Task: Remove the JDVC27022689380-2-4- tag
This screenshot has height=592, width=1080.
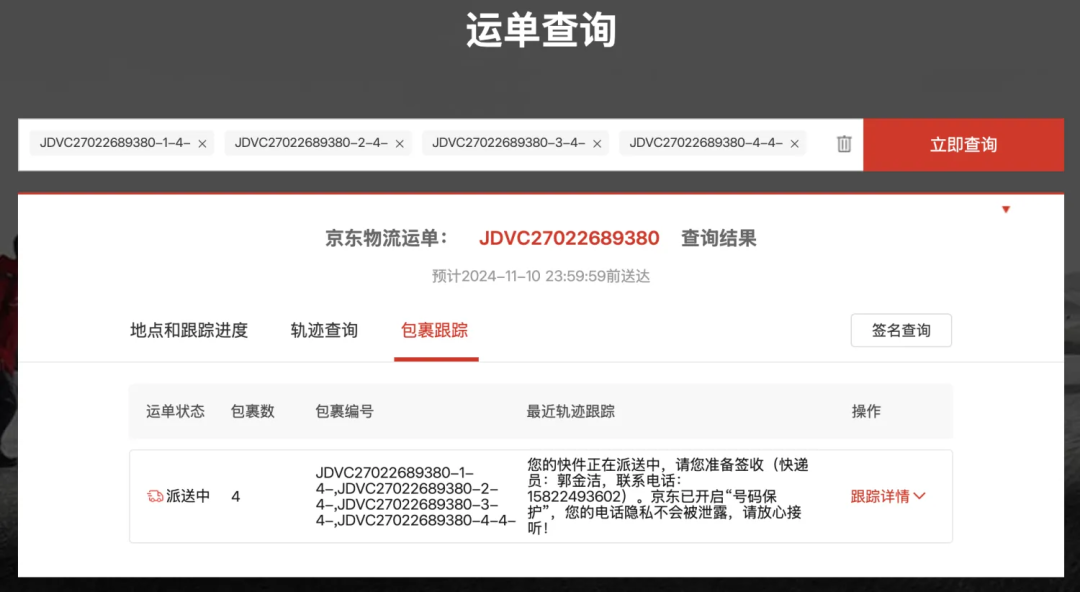Action: 399,144
